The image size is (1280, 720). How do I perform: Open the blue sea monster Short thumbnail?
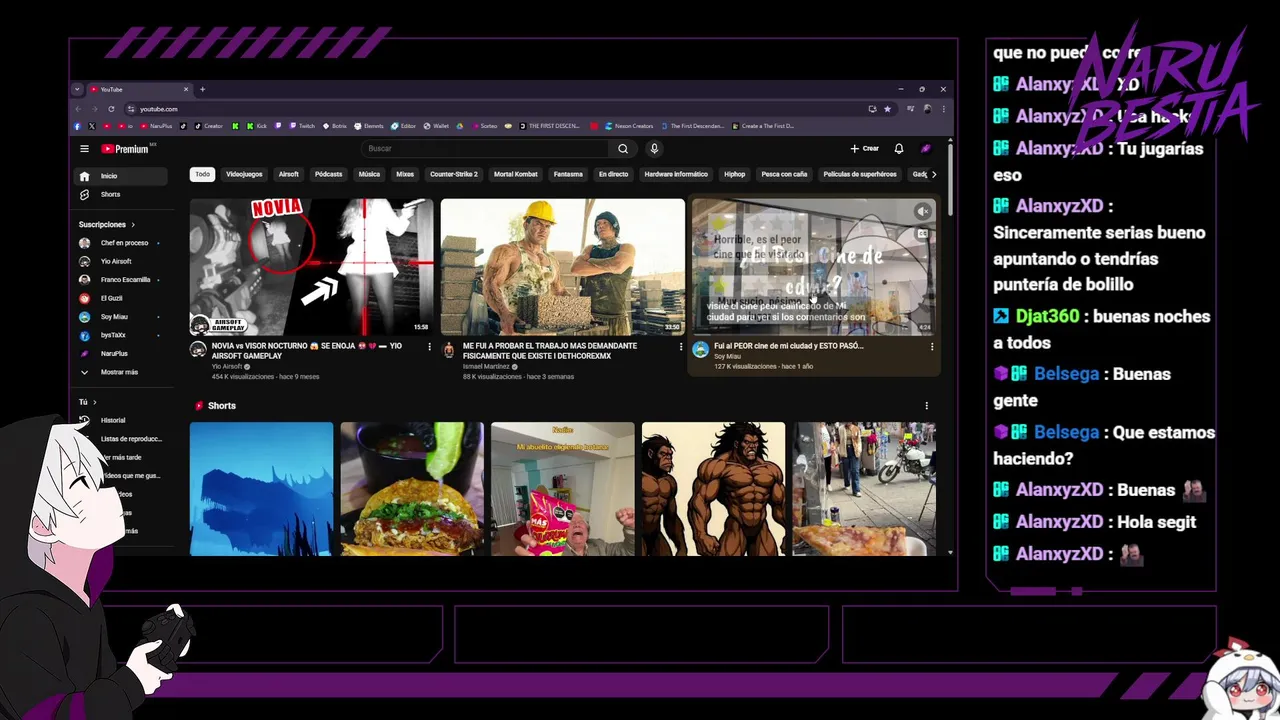coord(261,489)
